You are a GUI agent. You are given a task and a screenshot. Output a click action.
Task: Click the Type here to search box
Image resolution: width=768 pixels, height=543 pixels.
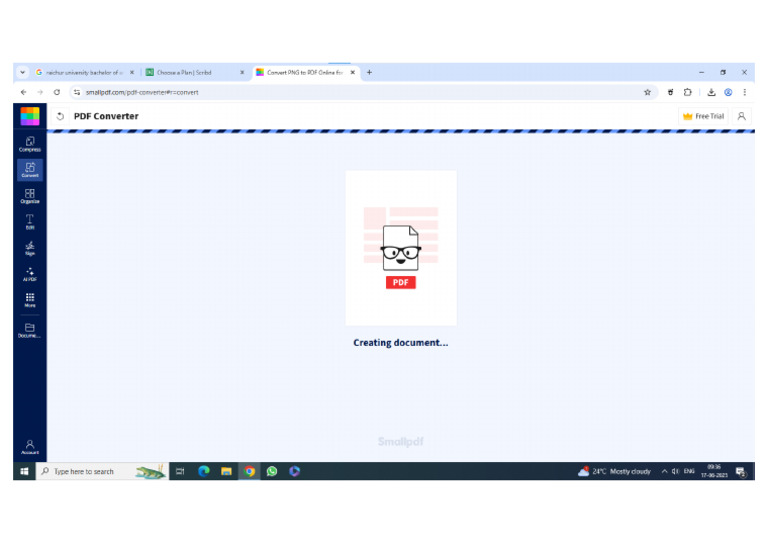[102, 471]
